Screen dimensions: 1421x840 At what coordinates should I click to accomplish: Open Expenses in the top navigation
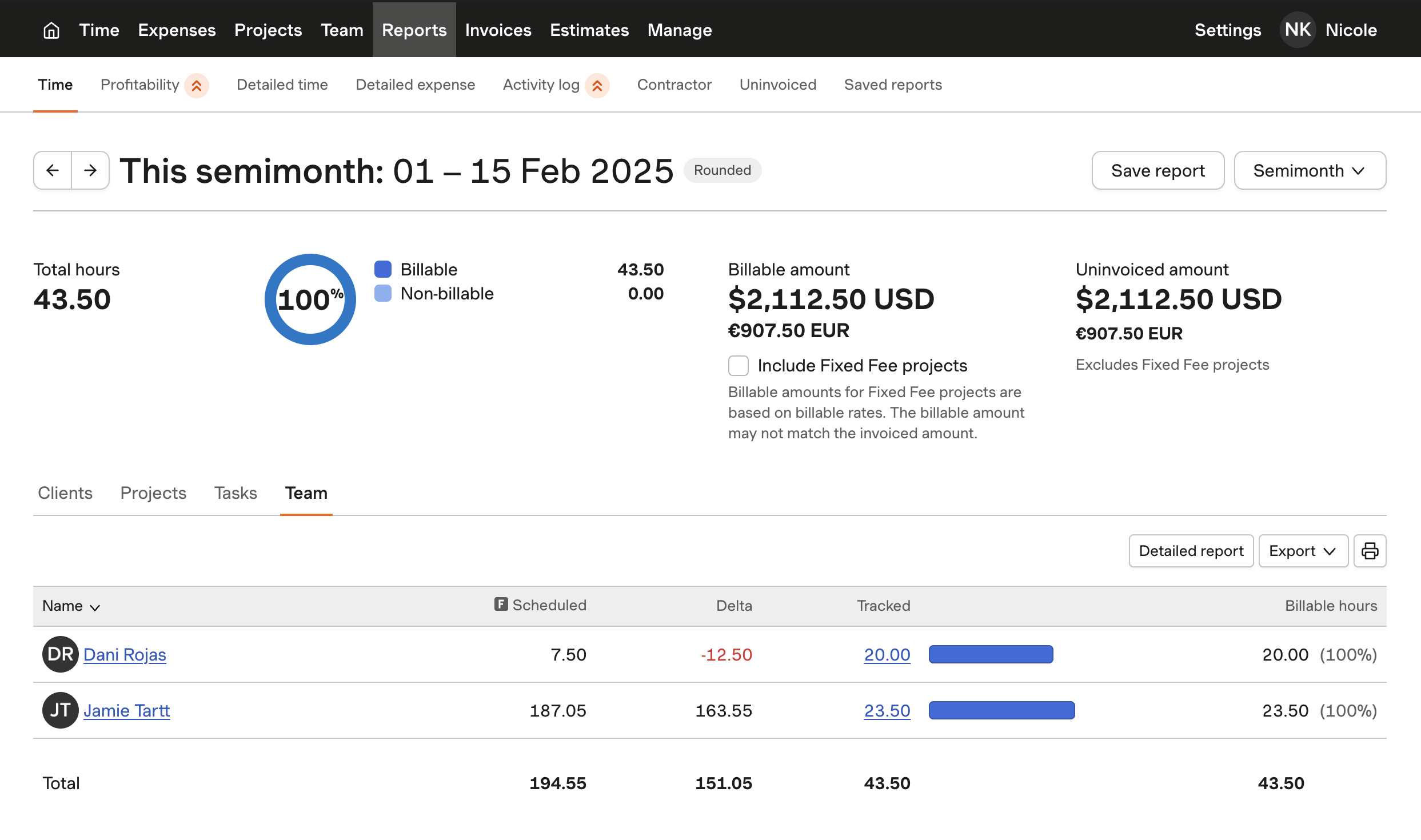[x=177, y=30]
